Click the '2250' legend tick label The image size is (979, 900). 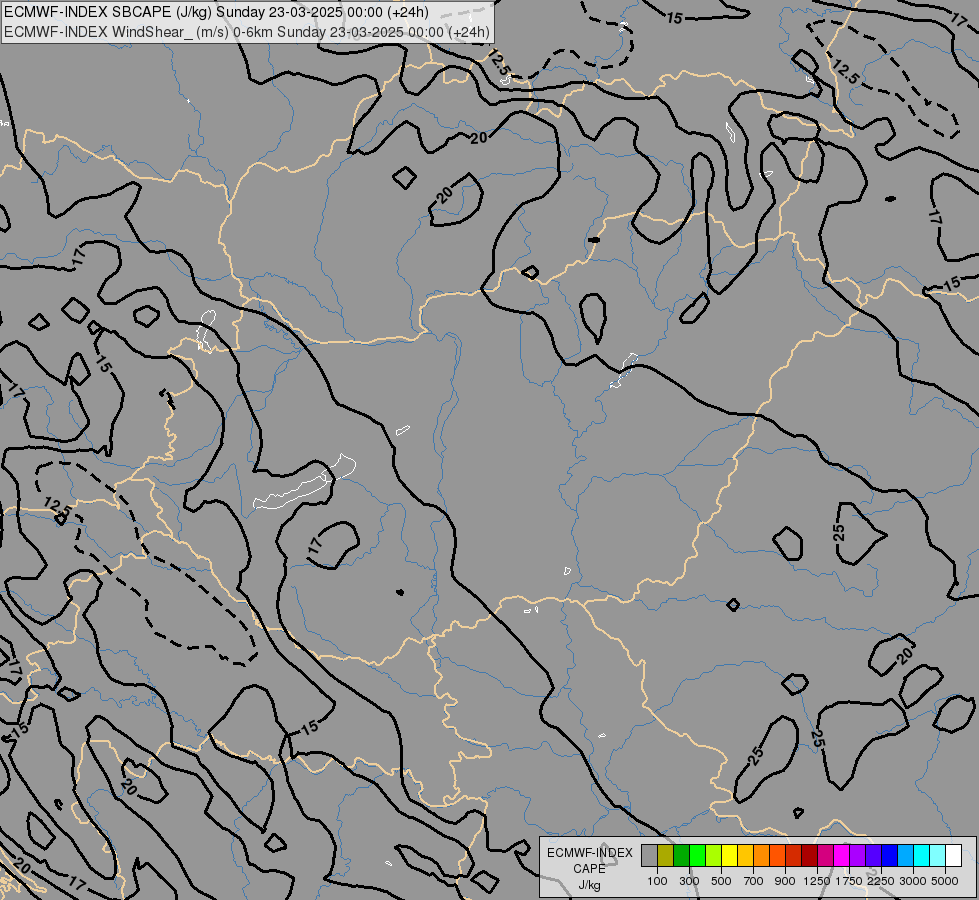[x=881, y=881]
